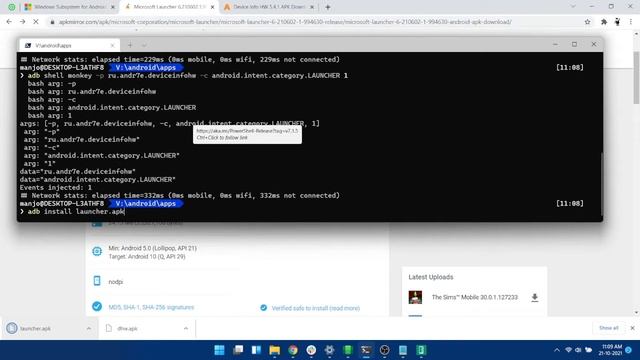
Task: Download The Sims Mobile via arrow icon
Action: pyautogui.click(x=535, y=298)
